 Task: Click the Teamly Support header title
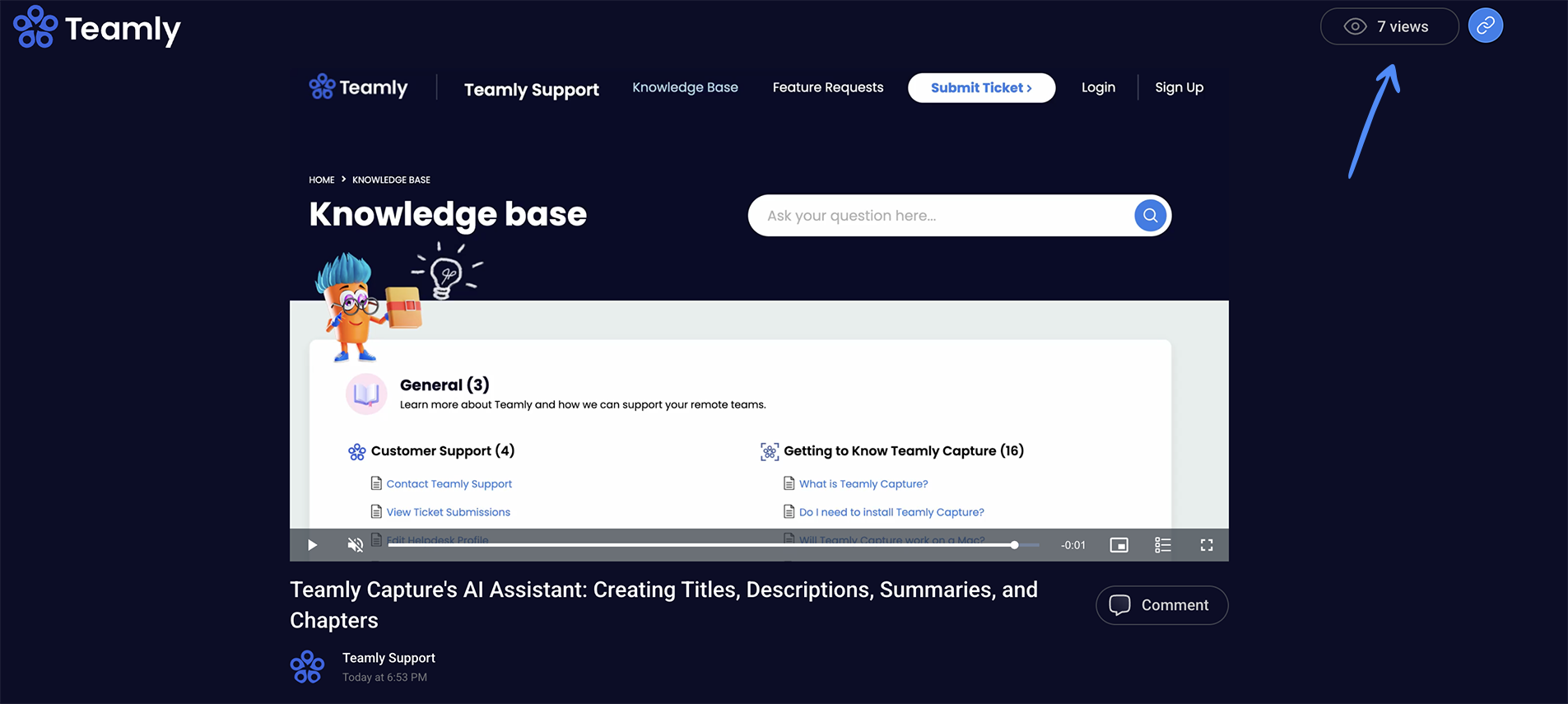click(532, 89)
